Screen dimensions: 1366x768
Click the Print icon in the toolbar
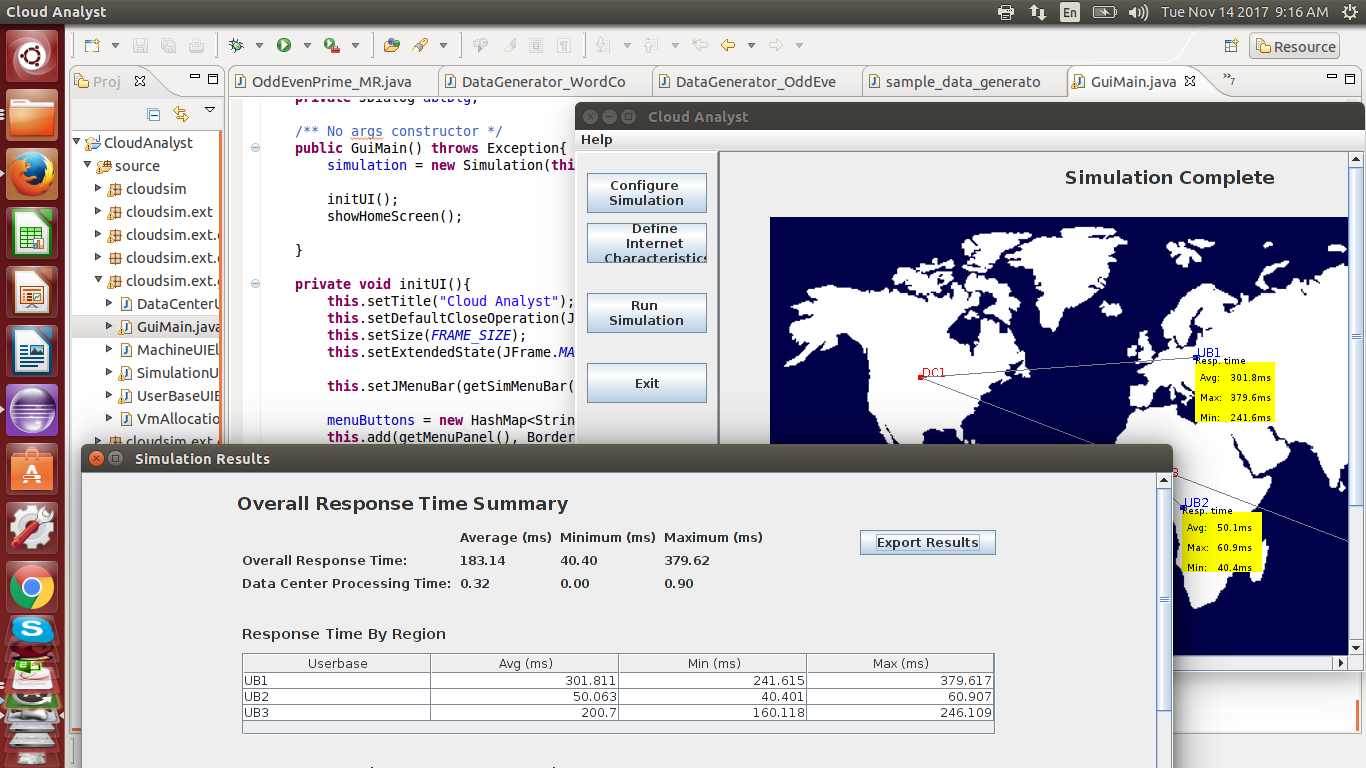tap(196, 45)
